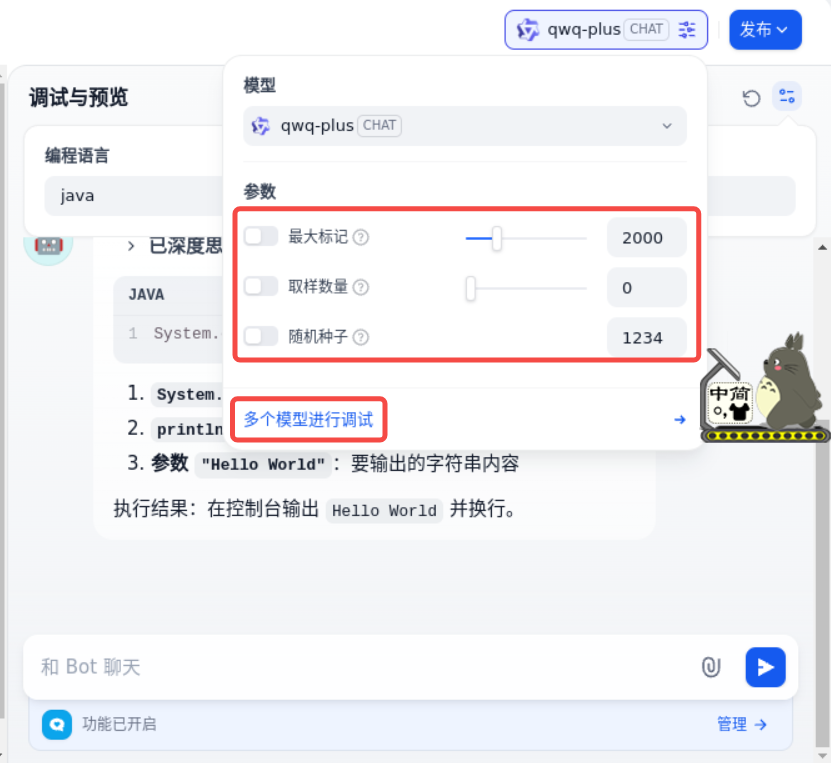Click the 最大标记 value field showing 2000

[x=647, y=237]
